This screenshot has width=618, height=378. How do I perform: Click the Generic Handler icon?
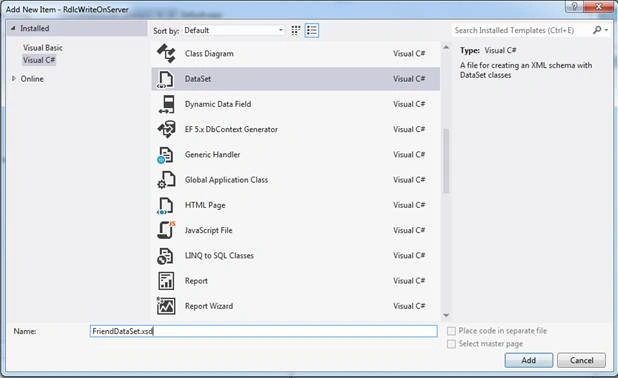point(166,155)
